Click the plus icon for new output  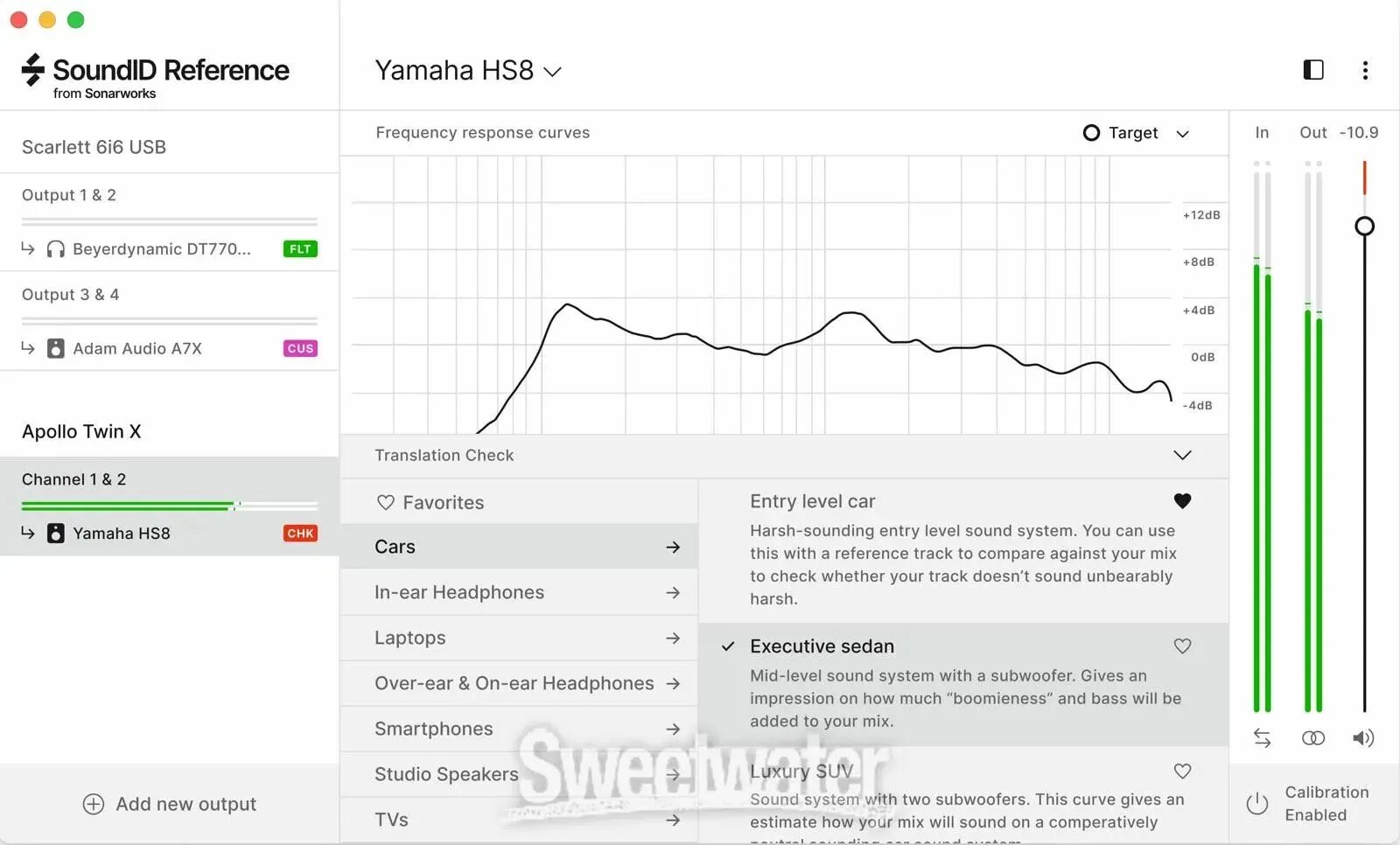tap(94, 804)
